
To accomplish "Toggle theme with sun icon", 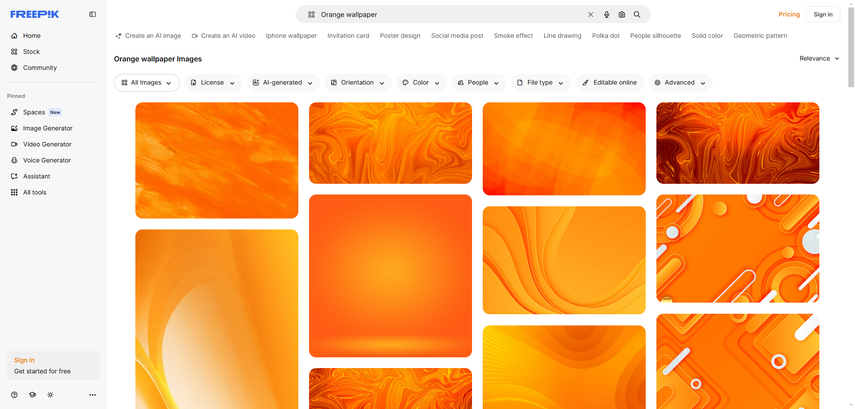I will pyautogui.click(x=50, y=395).
